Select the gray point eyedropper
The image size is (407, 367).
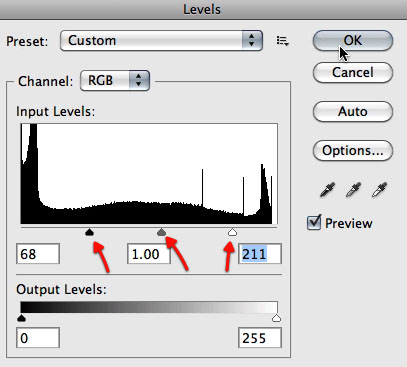[353, 189]
